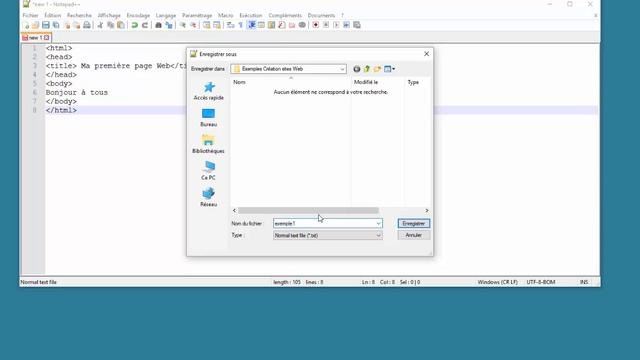This screenshot has width=640, height=360.
Task: Open the Fichier menu
Action: [30, 15]
